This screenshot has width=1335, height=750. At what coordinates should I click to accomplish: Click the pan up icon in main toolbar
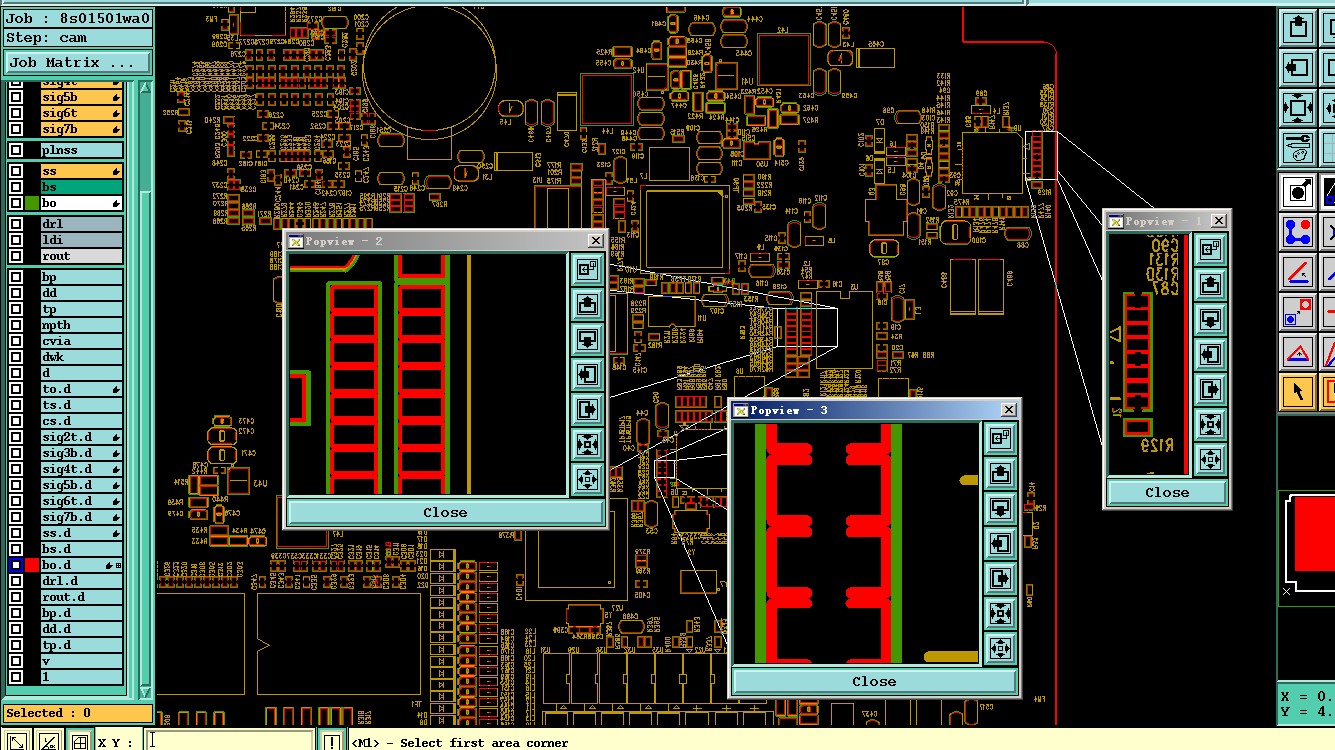coord(1298,27)
